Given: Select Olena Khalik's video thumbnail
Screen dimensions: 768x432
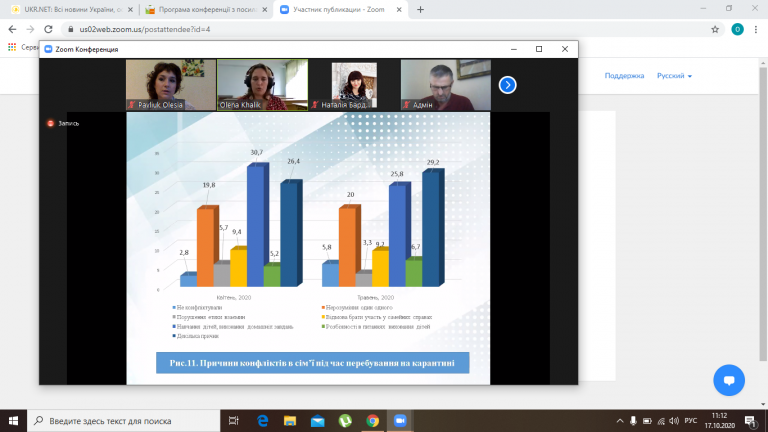Looking at the screenshot, I should [x=263, y=85].
